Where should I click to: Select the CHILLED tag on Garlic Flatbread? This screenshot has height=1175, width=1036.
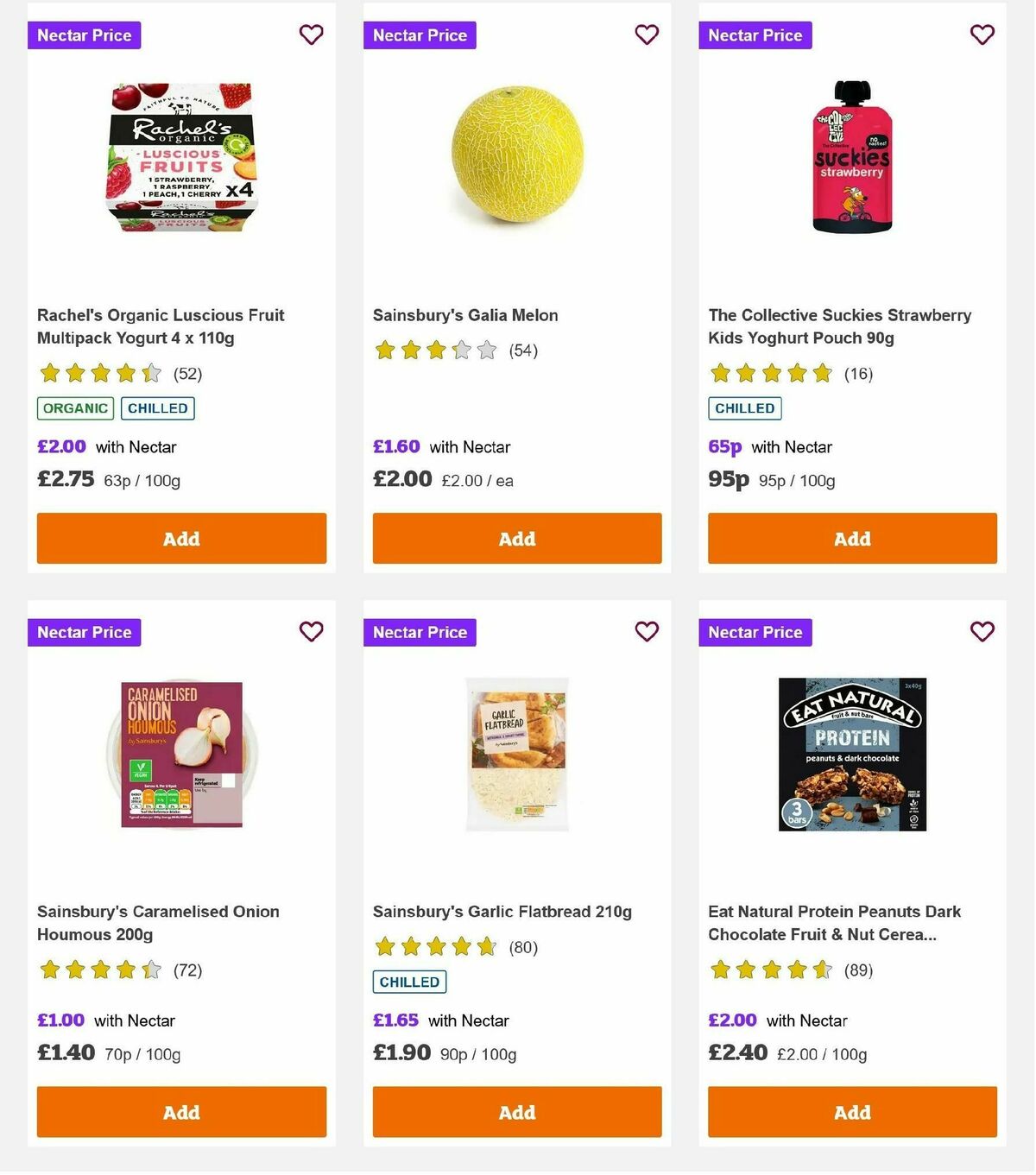(x=409, y=982)
